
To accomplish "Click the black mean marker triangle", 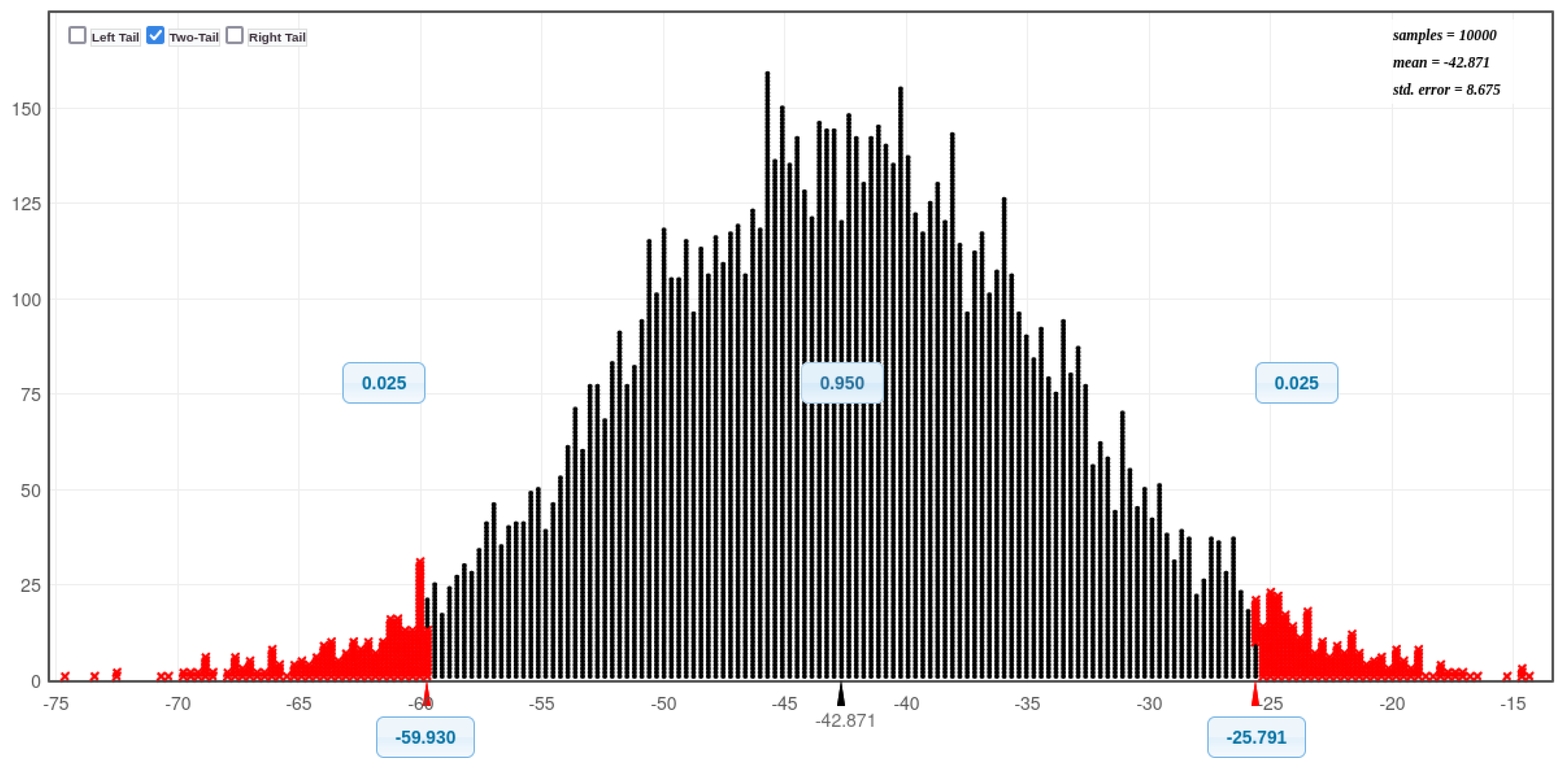I will pyautogui.click(x=840, y=695).
